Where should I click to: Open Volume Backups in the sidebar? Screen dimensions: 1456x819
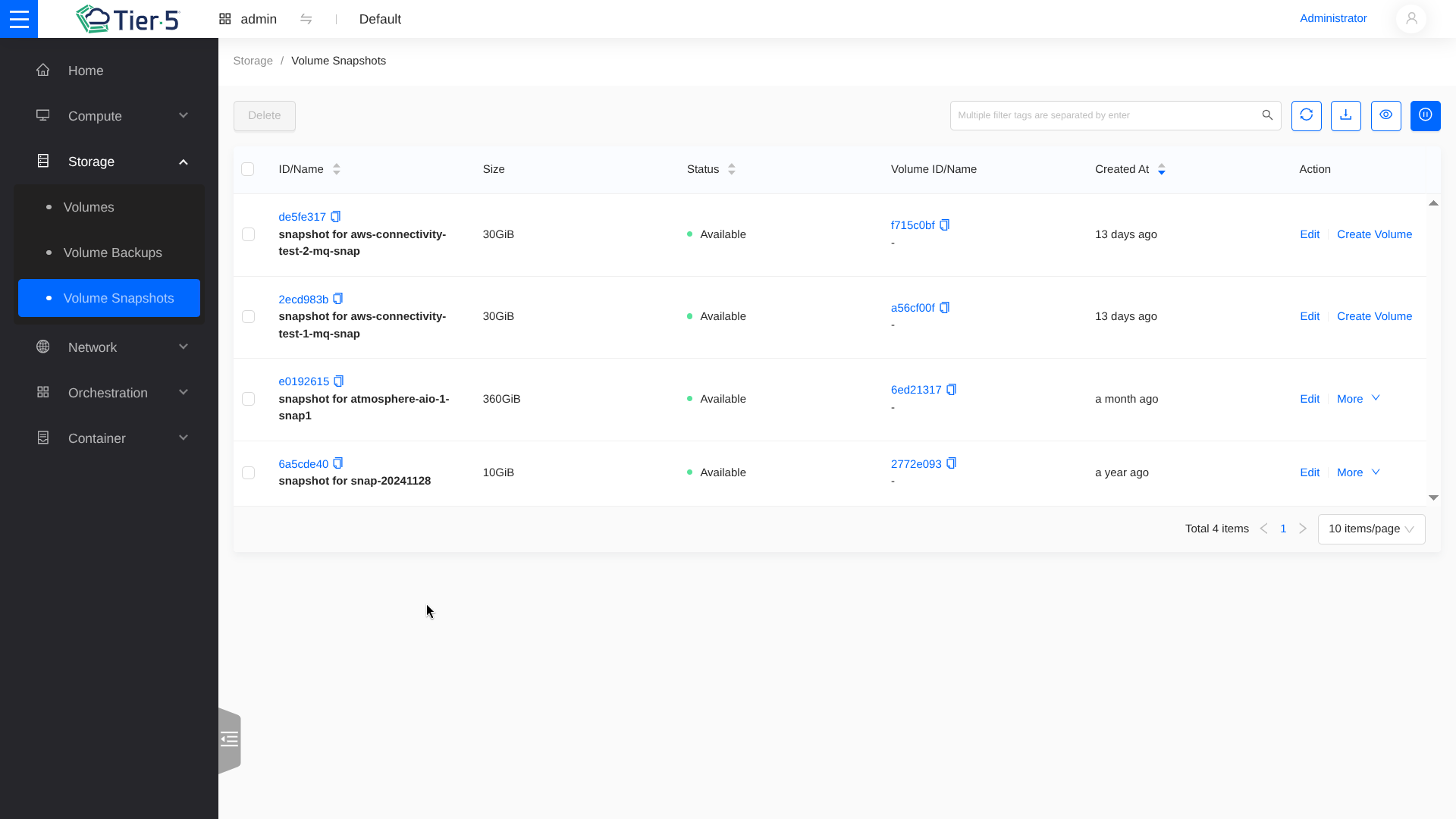coord(112,253)
